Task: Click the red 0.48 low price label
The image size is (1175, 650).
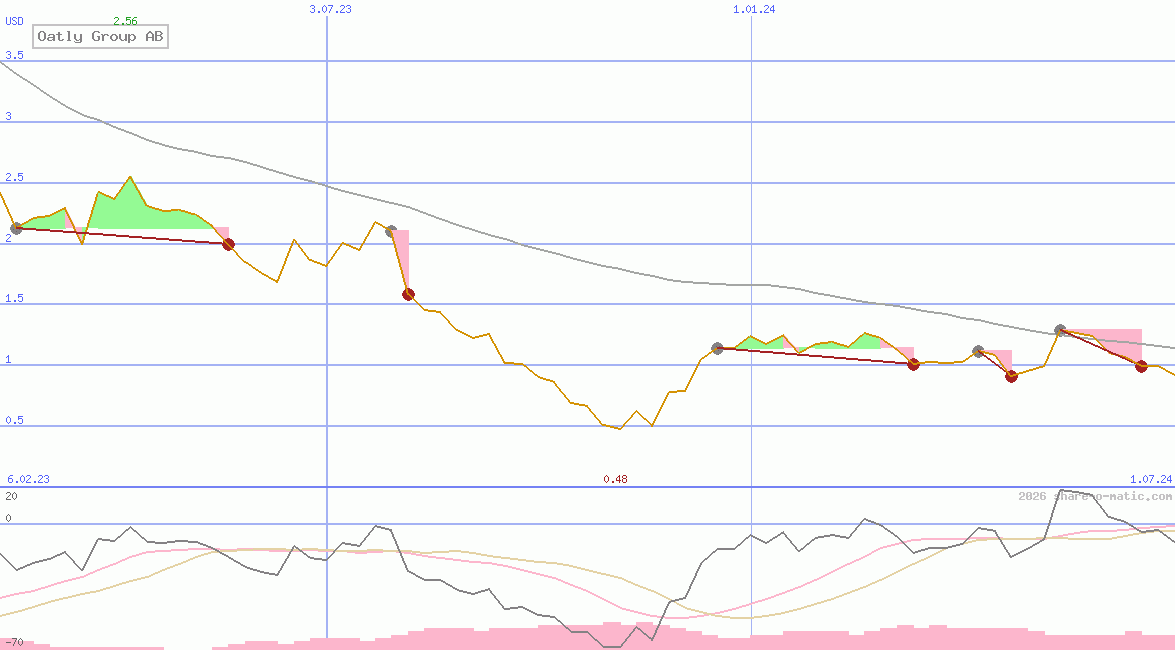Action: [615, 479]
